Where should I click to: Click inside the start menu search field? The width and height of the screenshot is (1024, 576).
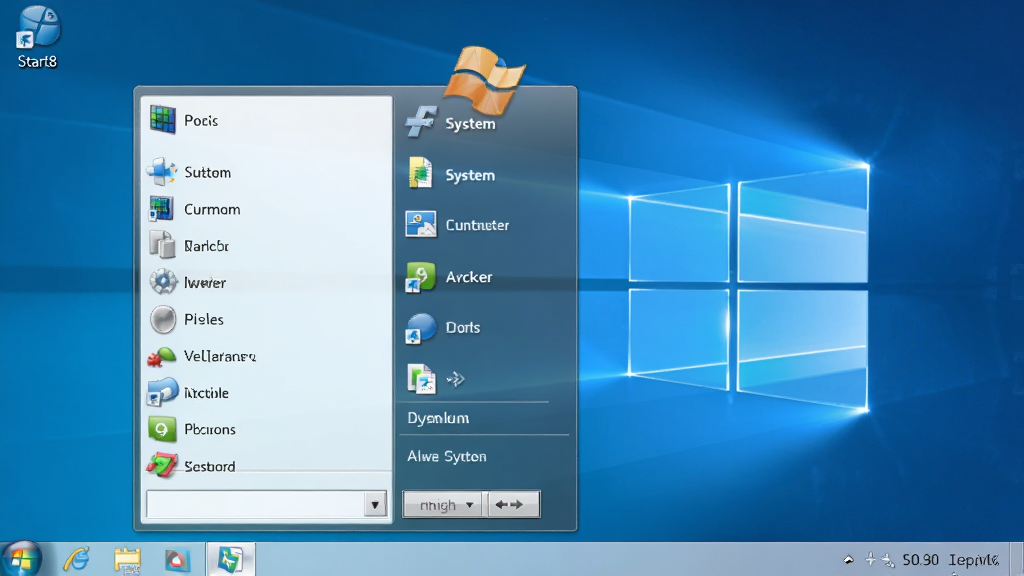coord(255,505)
